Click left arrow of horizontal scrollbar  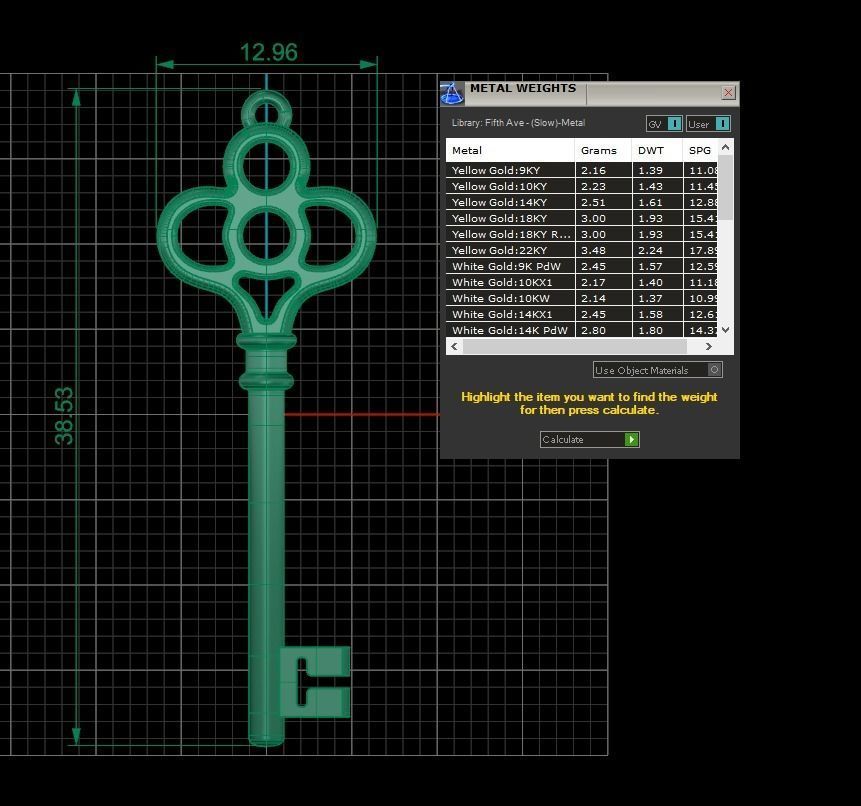click(x=454, y=346)
